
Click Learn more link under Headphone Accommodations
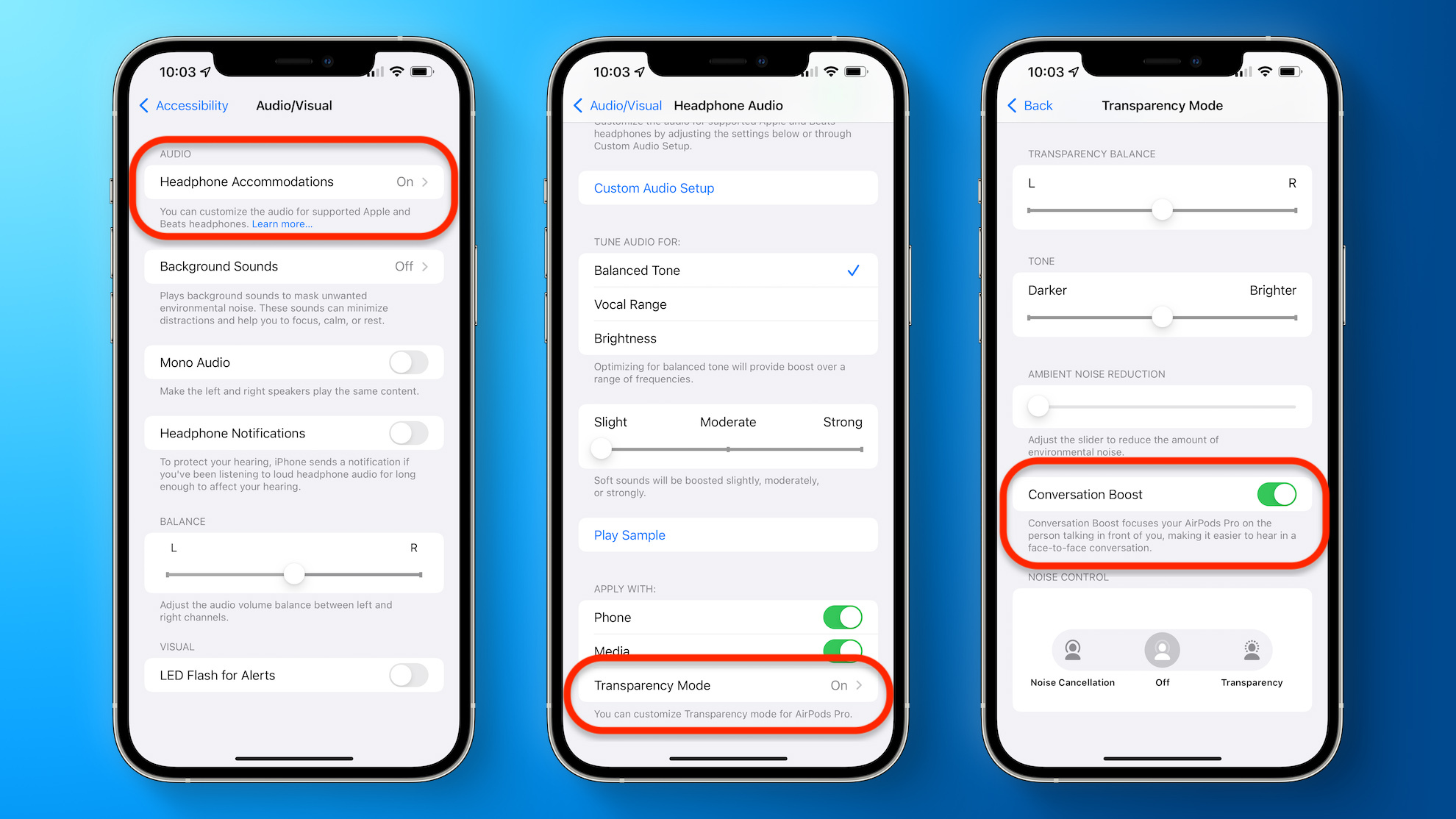[281, 224]
